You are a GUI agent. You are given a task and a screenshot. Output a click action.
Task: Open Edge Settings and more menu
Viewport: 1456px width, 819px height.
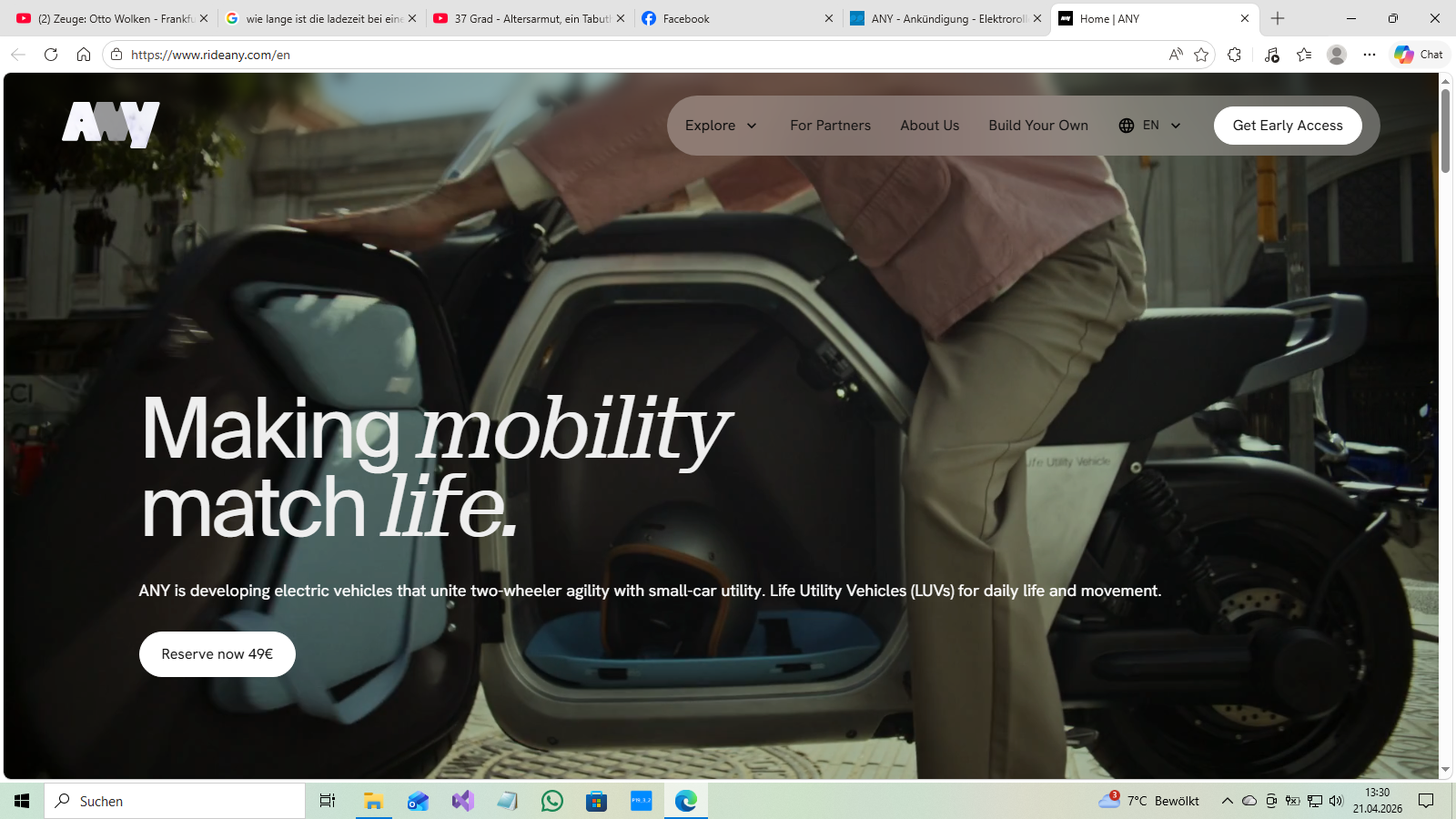(1369, 55)
